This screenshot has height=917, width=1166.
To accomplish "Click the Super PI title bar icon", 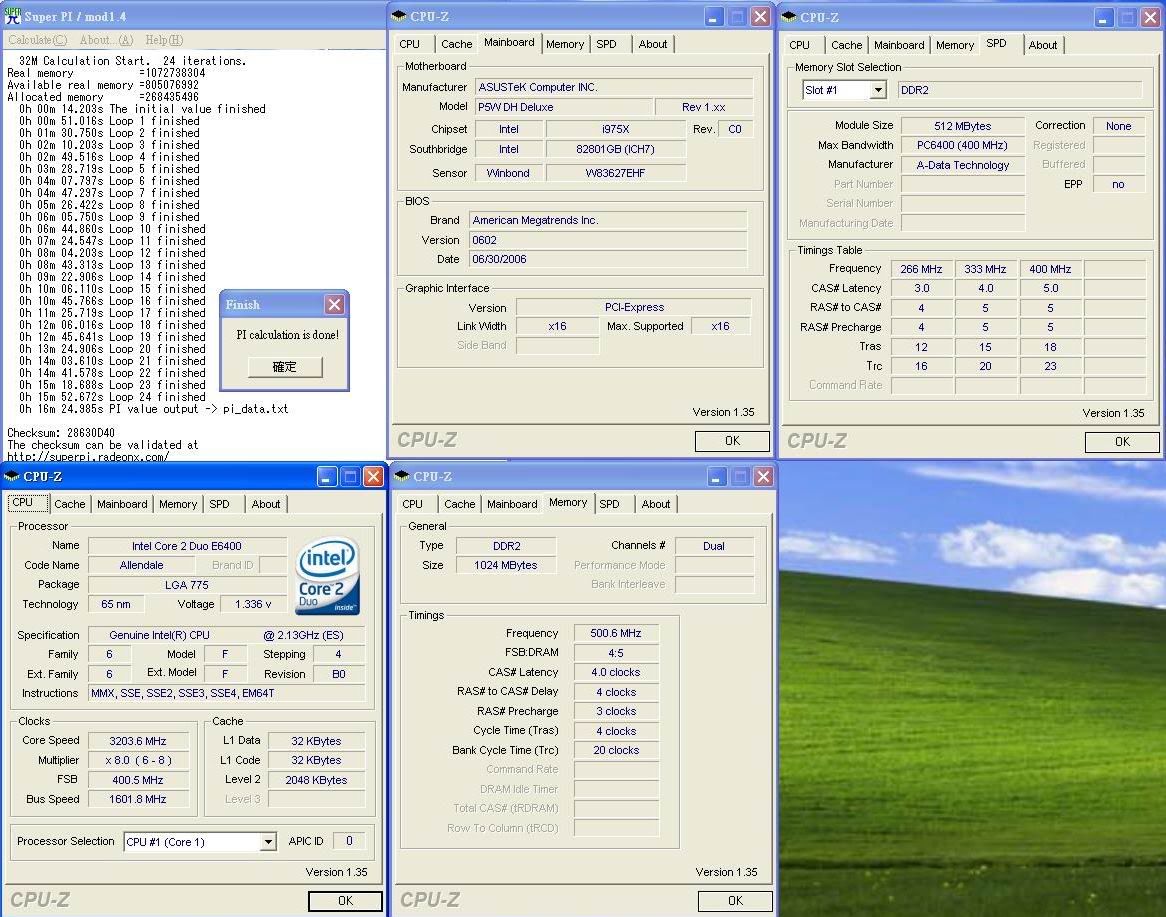I will [12, 16].
